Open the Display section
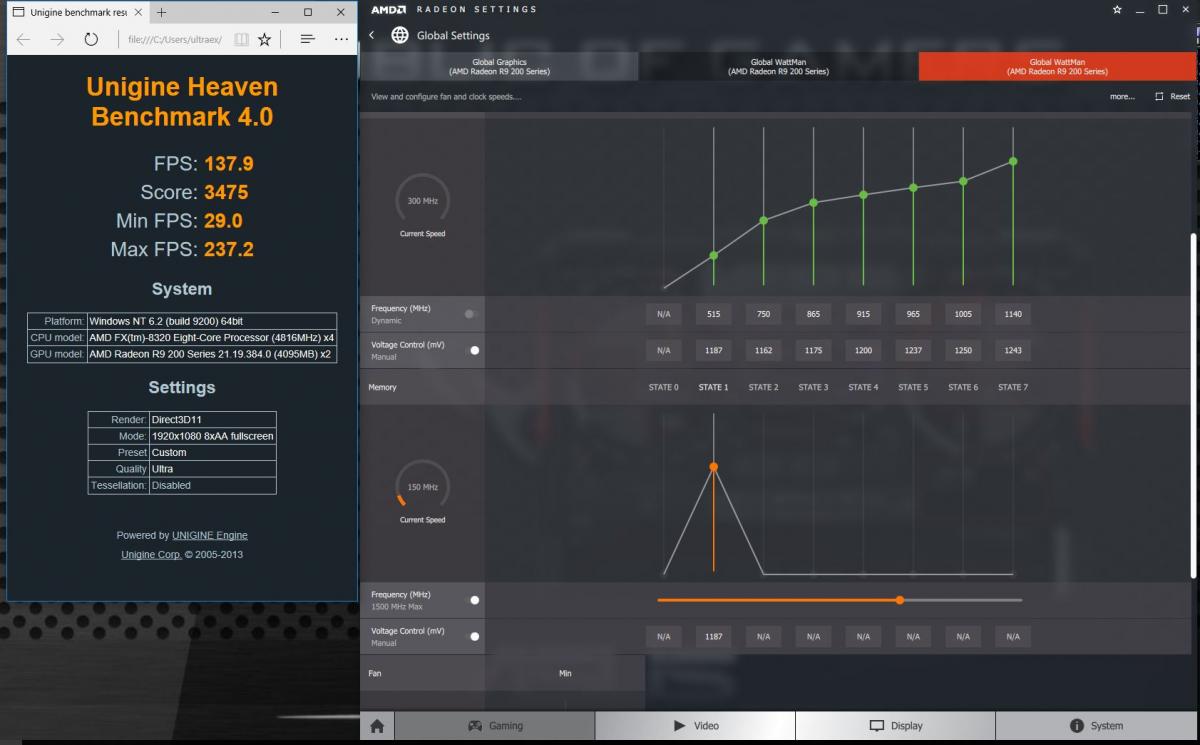The width and height of the screenshot is (1200, 745). click(895, 726)
